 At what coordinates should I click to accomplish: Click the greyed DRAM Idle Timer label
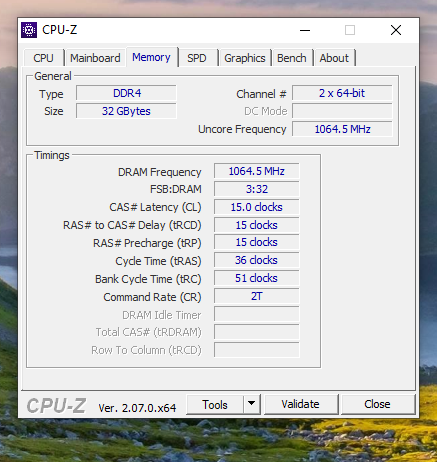pos(162,315)
